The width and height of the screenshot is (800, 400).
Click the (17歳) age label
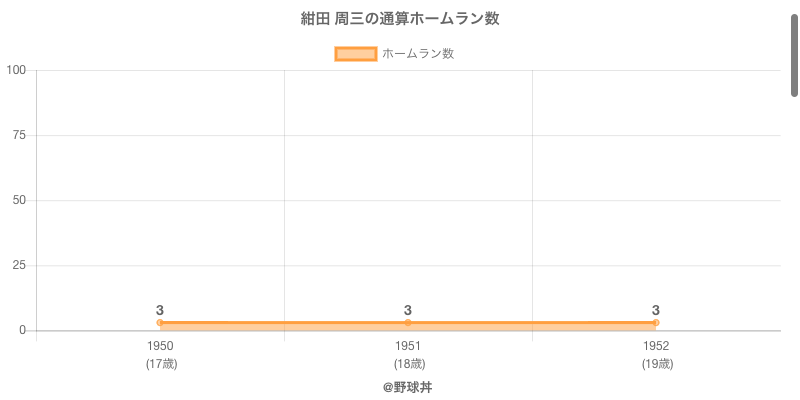point(161,364)
